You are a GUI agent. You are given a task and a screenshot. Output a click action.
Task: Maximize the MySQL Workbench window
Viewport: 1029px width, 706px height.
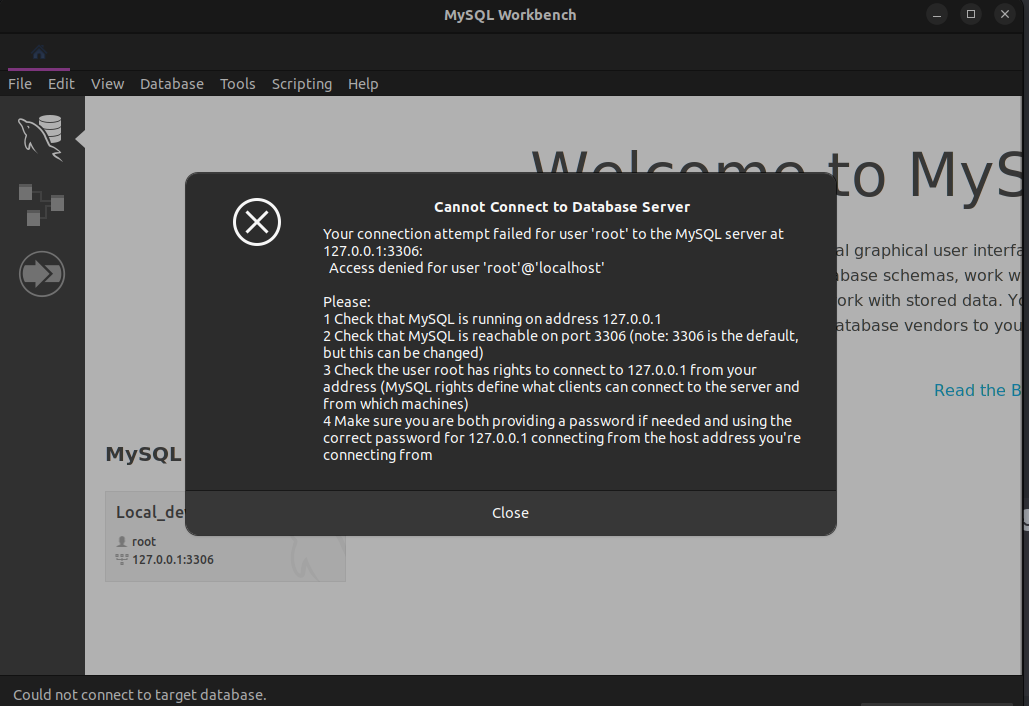pos(971,14)
